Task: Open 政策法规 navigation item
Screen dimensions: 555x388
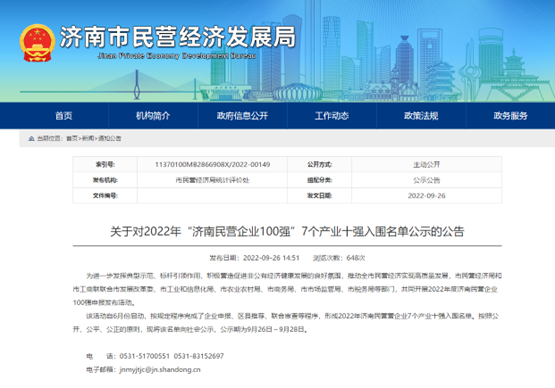Action: (x=421, y=116)
